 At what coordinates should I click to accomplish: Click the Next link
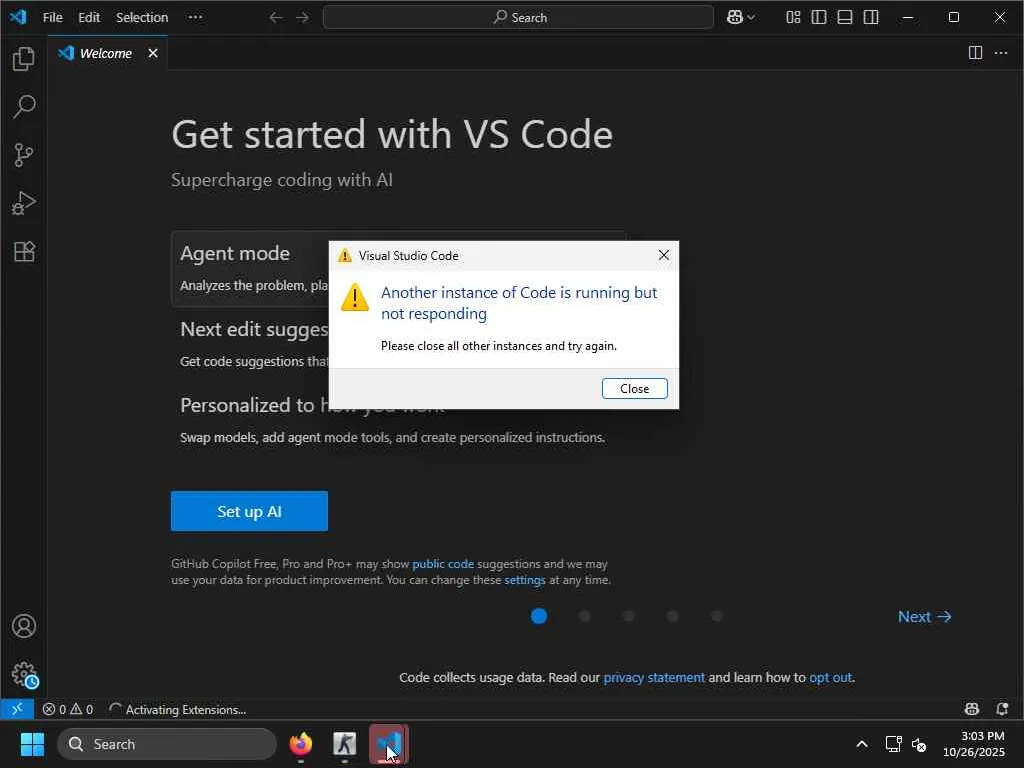point(924,616)
